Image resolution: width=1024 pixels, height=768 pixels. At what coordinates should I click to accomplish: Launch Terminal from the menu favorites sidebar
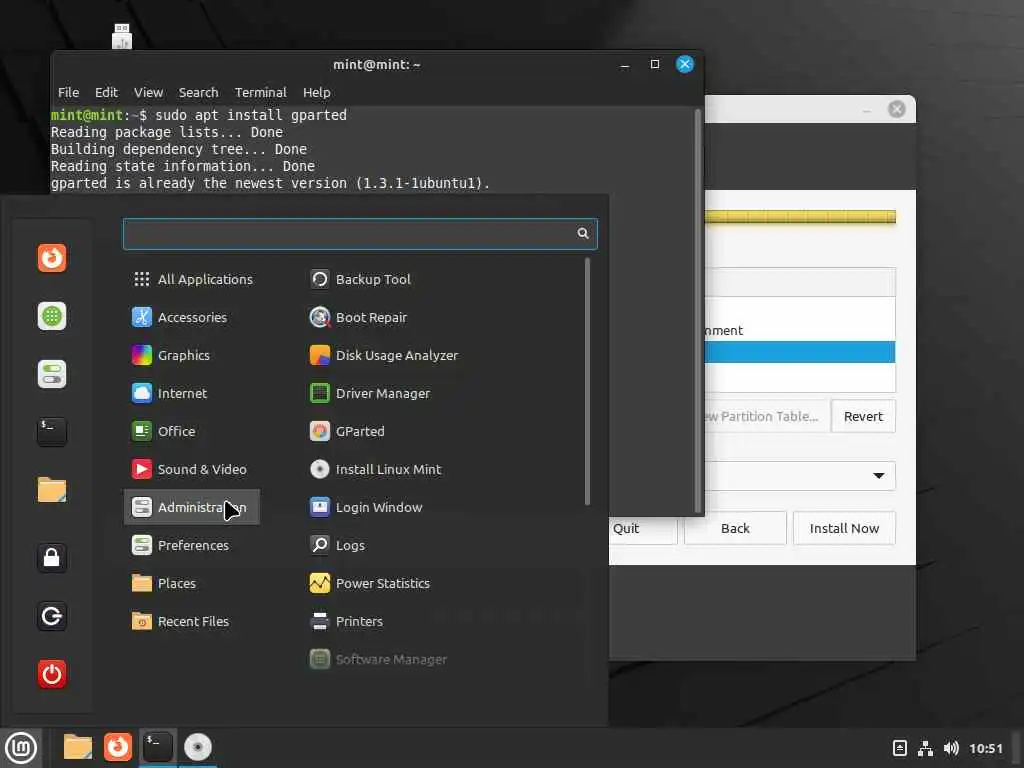click(52, 432)
